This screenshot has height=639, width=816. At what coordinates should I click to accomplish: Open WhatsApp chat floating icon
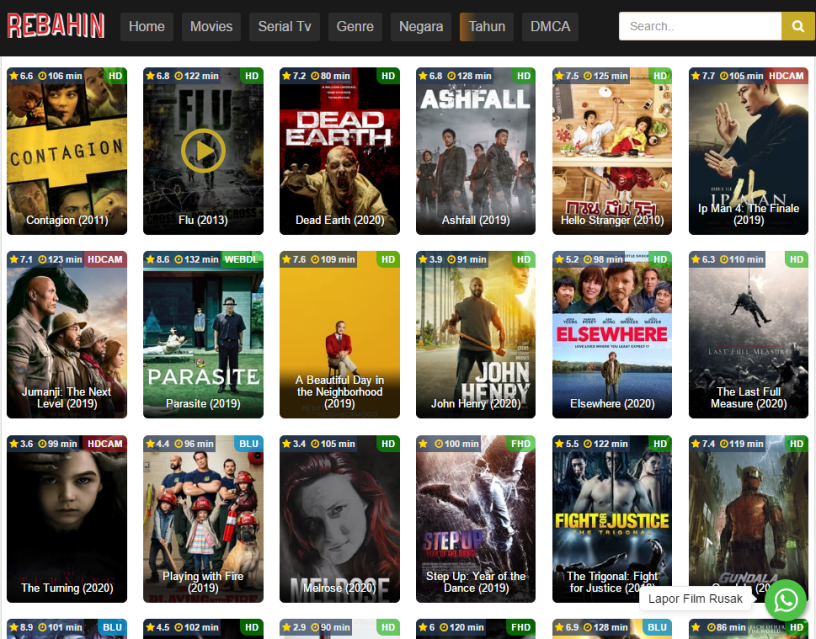pos(786,600)
